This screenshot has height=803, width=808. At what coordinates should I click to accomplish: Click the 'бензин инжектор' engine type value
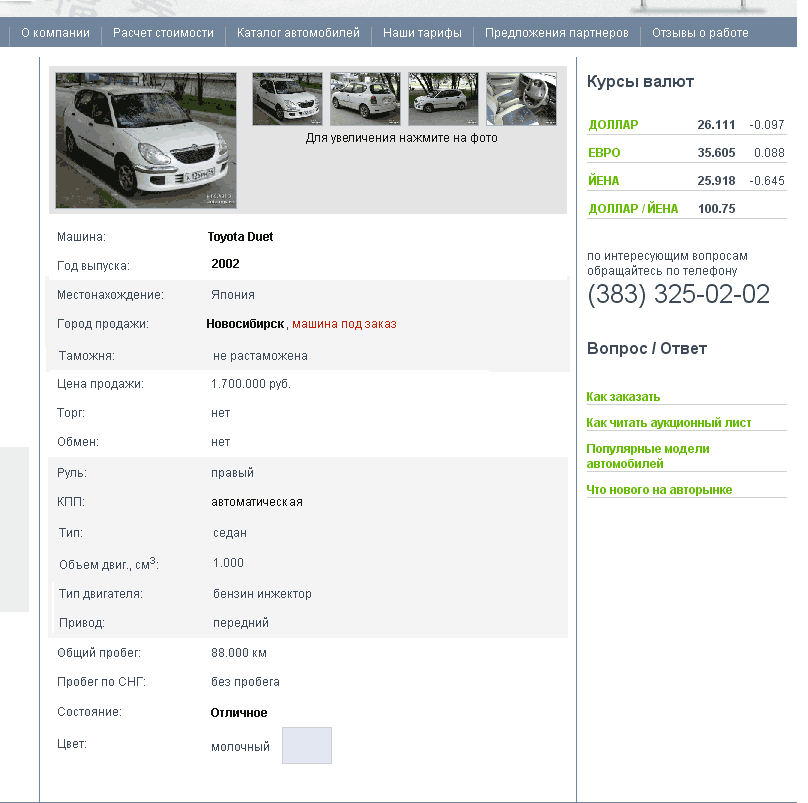pos(262,594)
